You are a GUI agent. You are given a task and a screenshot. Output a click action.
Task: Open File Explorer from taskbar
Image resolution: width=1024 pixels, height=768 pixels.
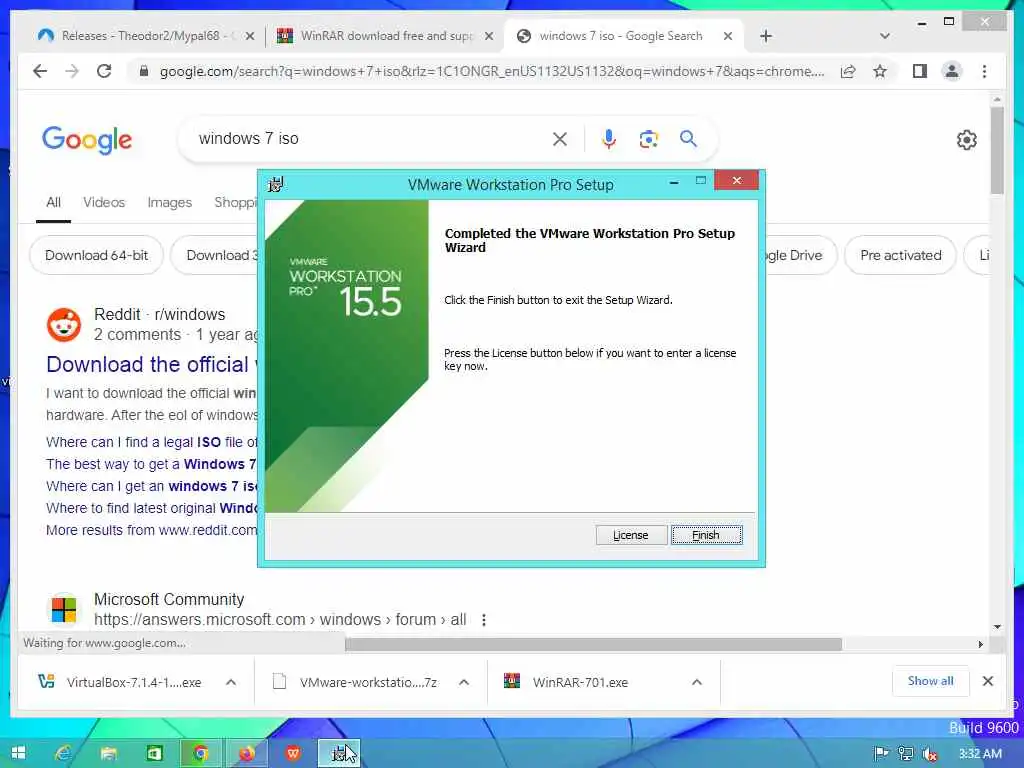click(x=108, y=754)
